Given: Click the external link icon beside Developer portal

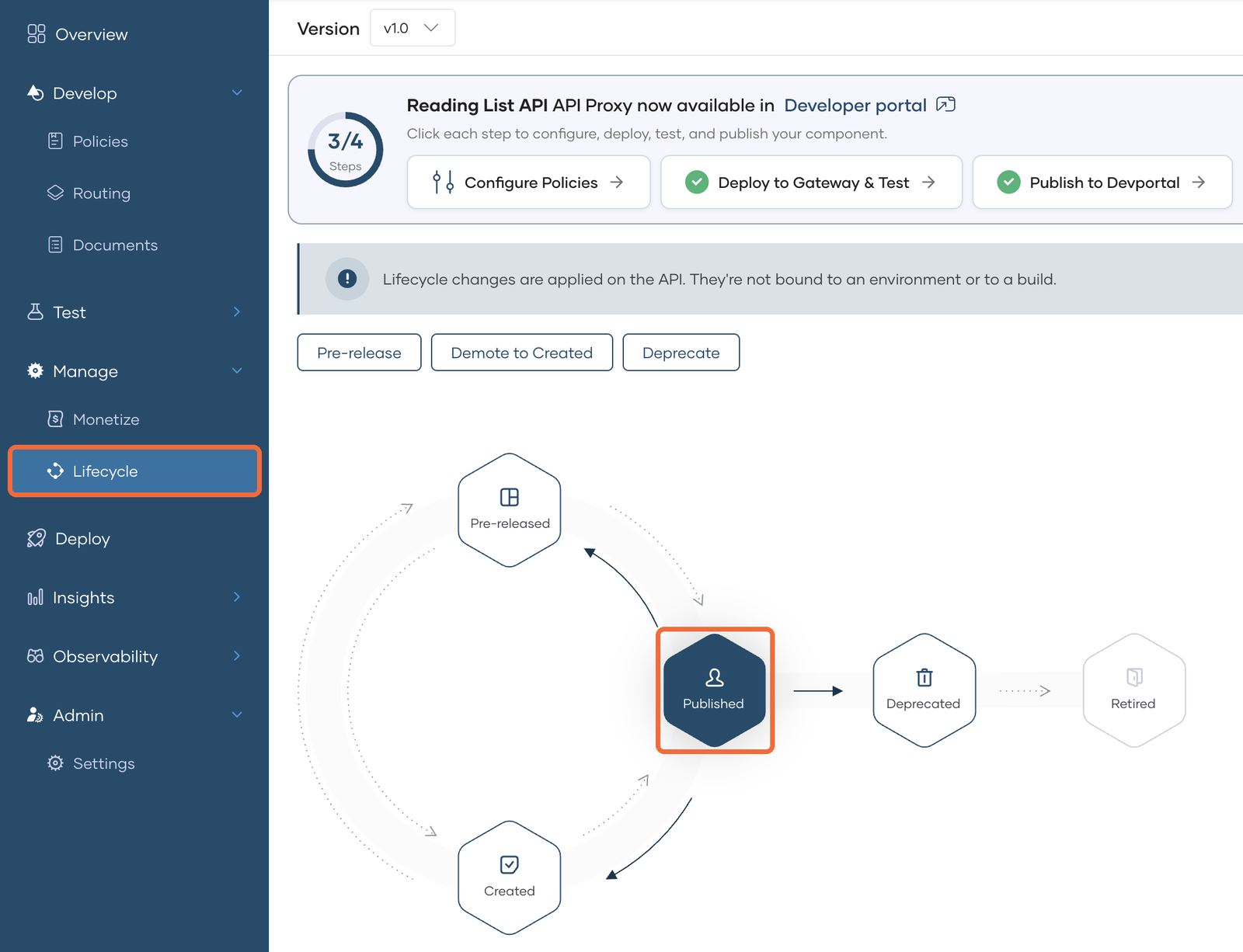Looking at the screenshot, I should tap(946, 105).
